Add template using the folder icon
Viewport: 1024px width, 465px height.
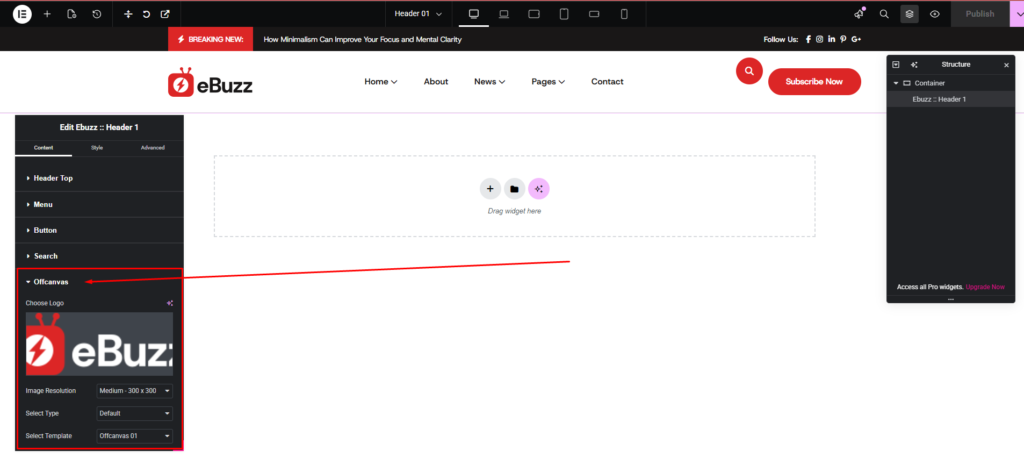pos(514,189)
